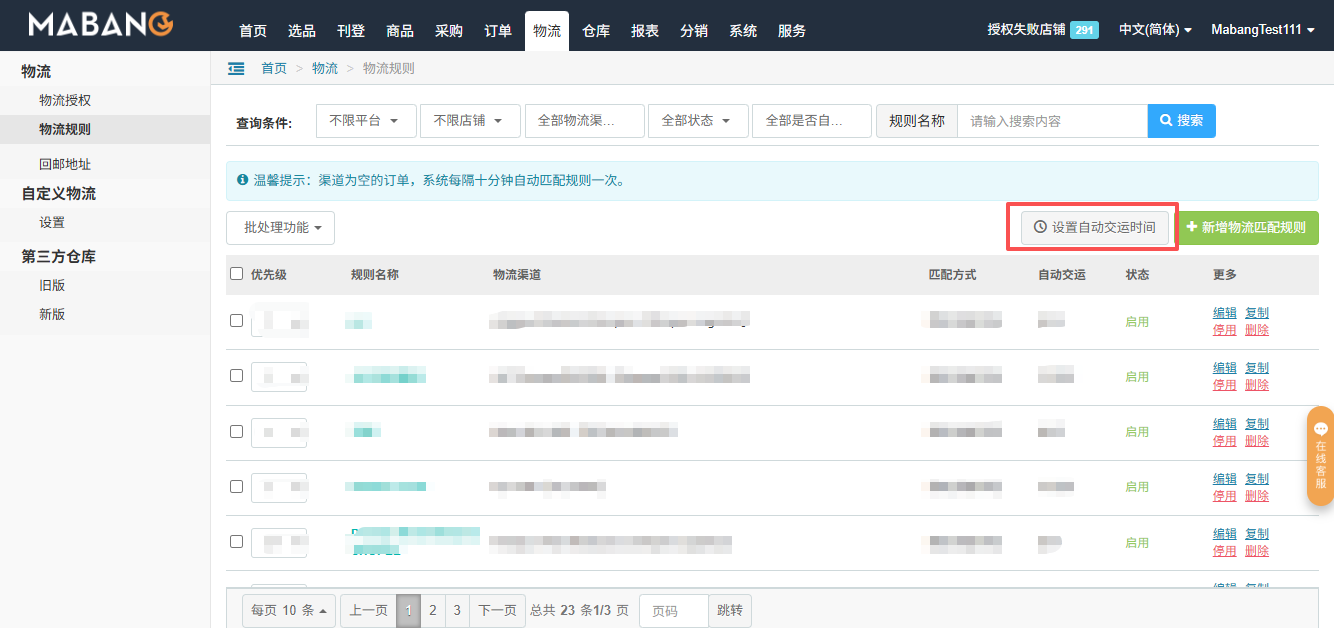Viewport: 1334px width, 628px height.
Task: Switch to the 仓库 top navigation tab
Action: click(596, 31)
